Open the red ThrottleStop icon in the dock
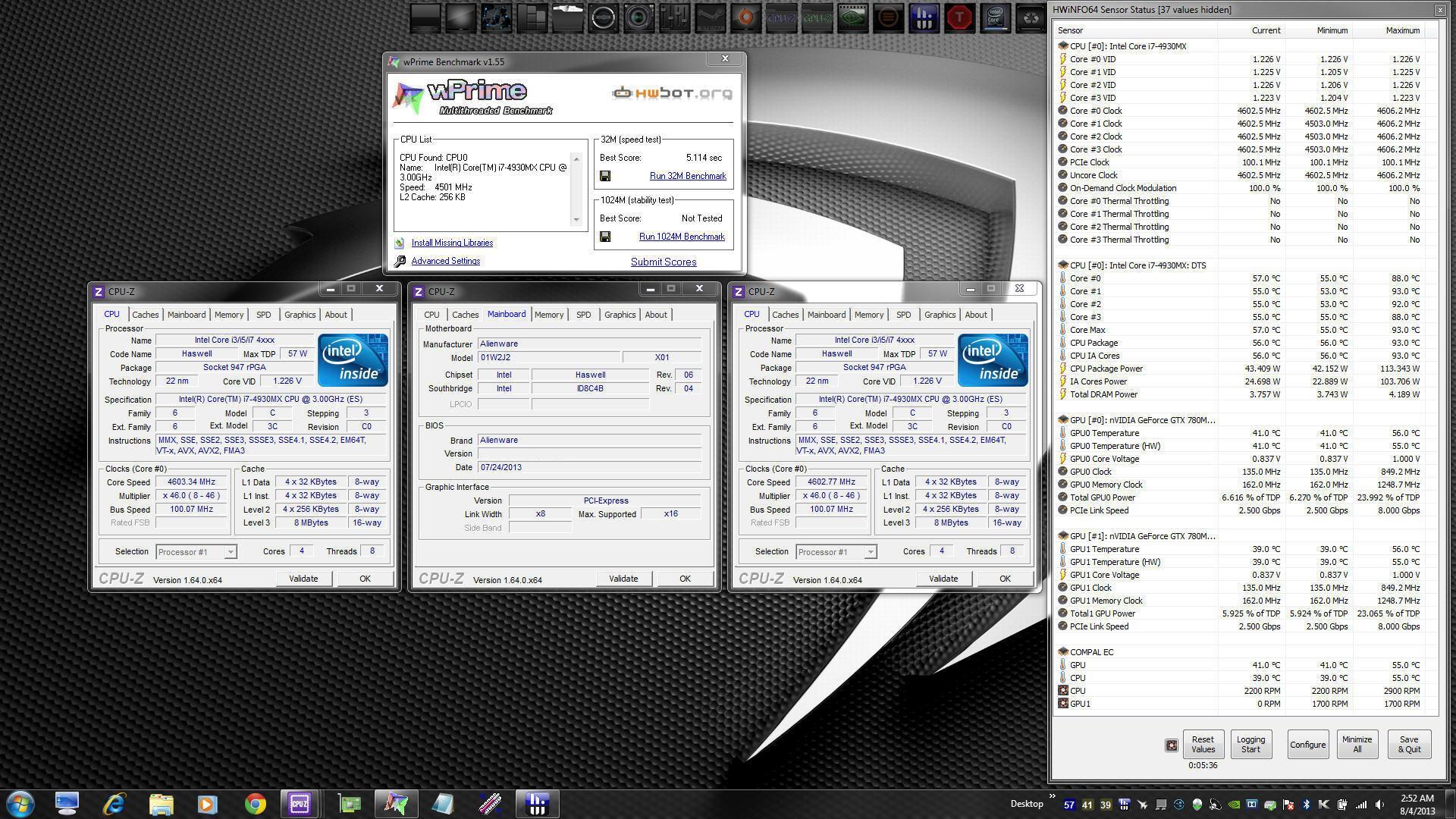Screen dimensions: 1456x819 959,18
